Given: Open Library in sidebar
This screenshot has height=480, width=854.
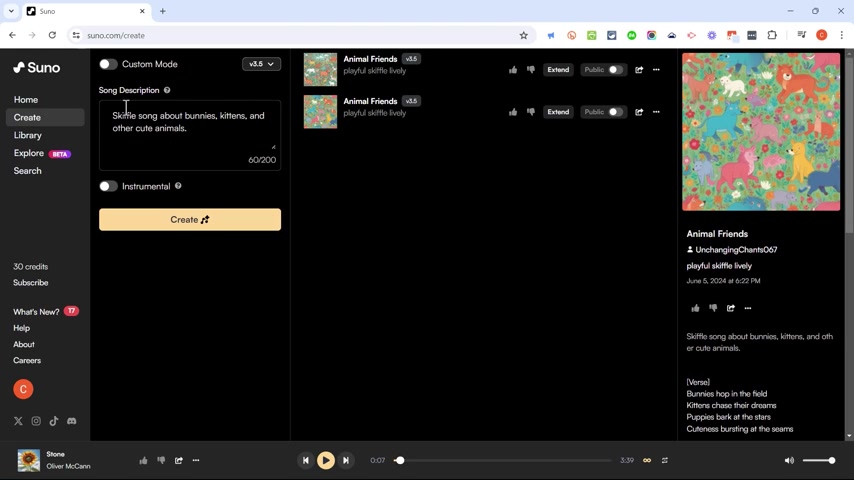Looking at the screenshot, I should pos(27,135).
